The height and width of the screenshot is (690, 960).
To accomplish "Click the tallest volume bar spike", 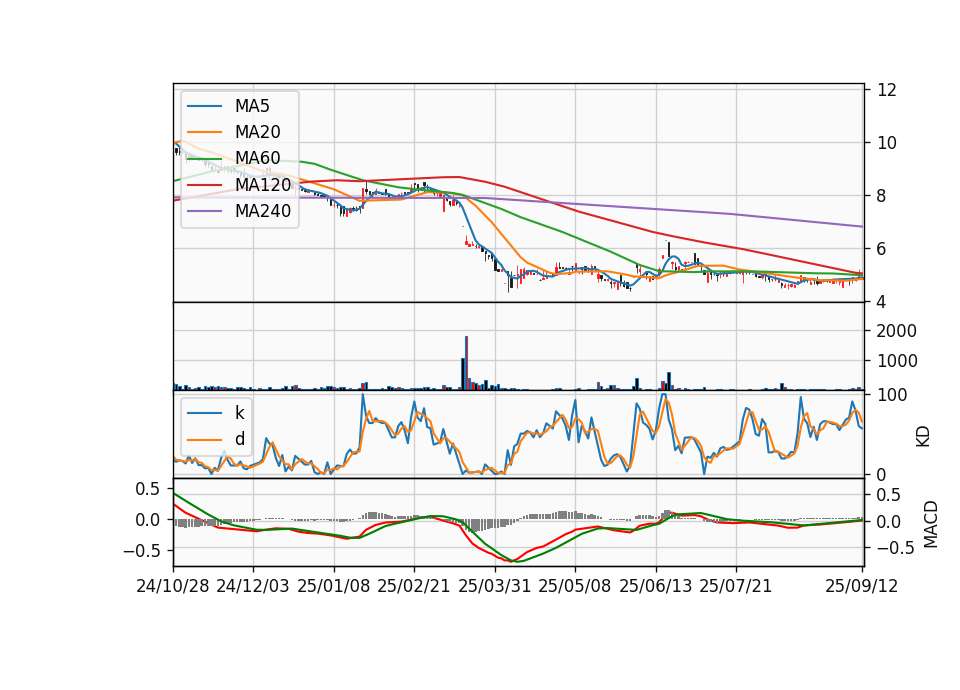I will 467,362.
